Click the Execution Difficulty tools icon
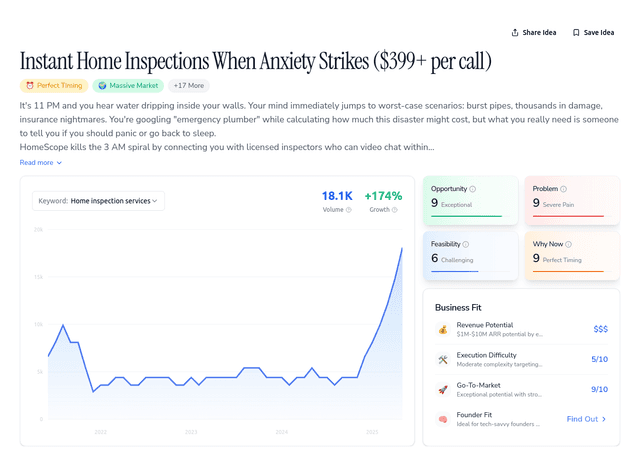 (x=443, y=359)
